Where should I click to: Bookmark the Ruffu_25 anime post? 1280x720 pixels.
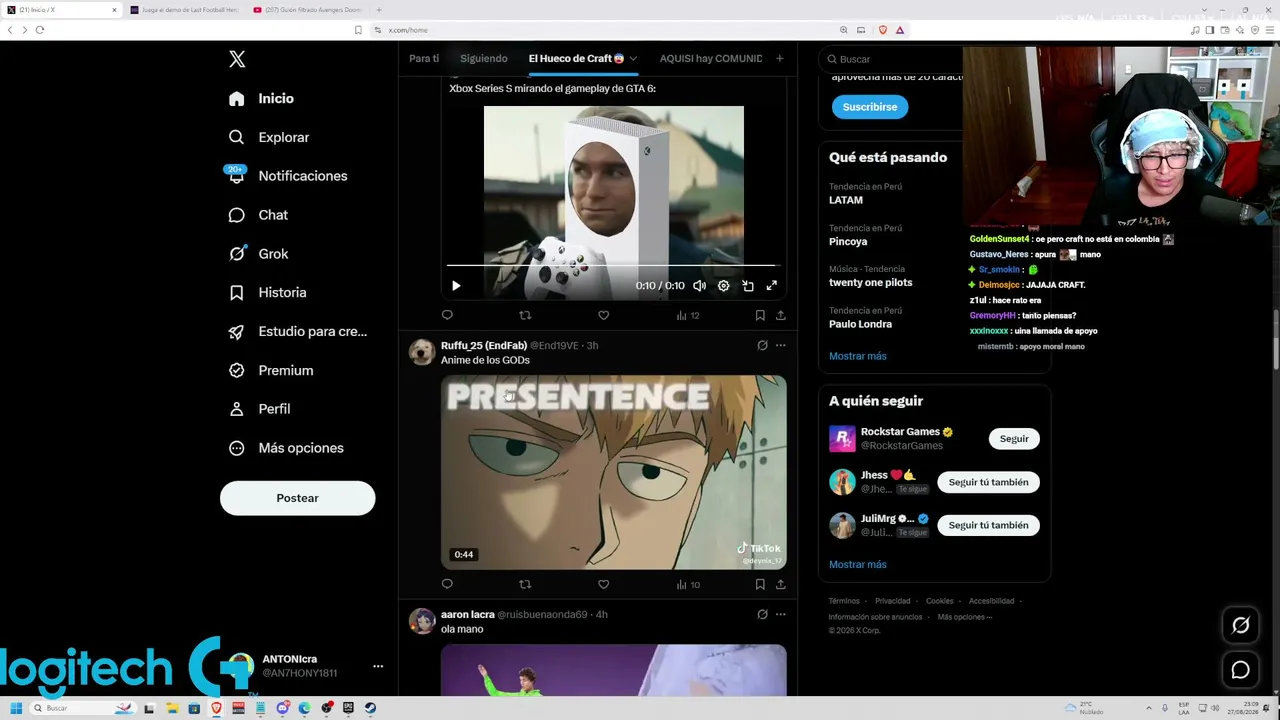(x=760, y=584)
